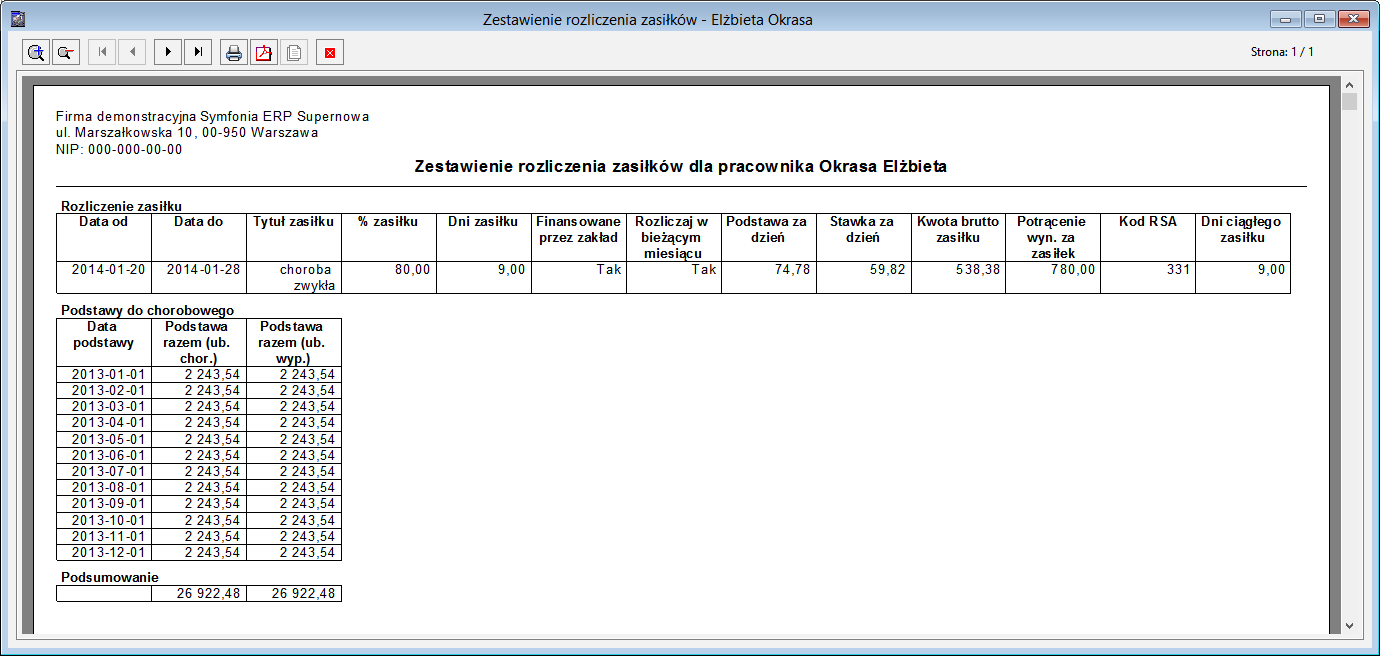
Task: Open the window system menu icon
Action: point(17,19)
